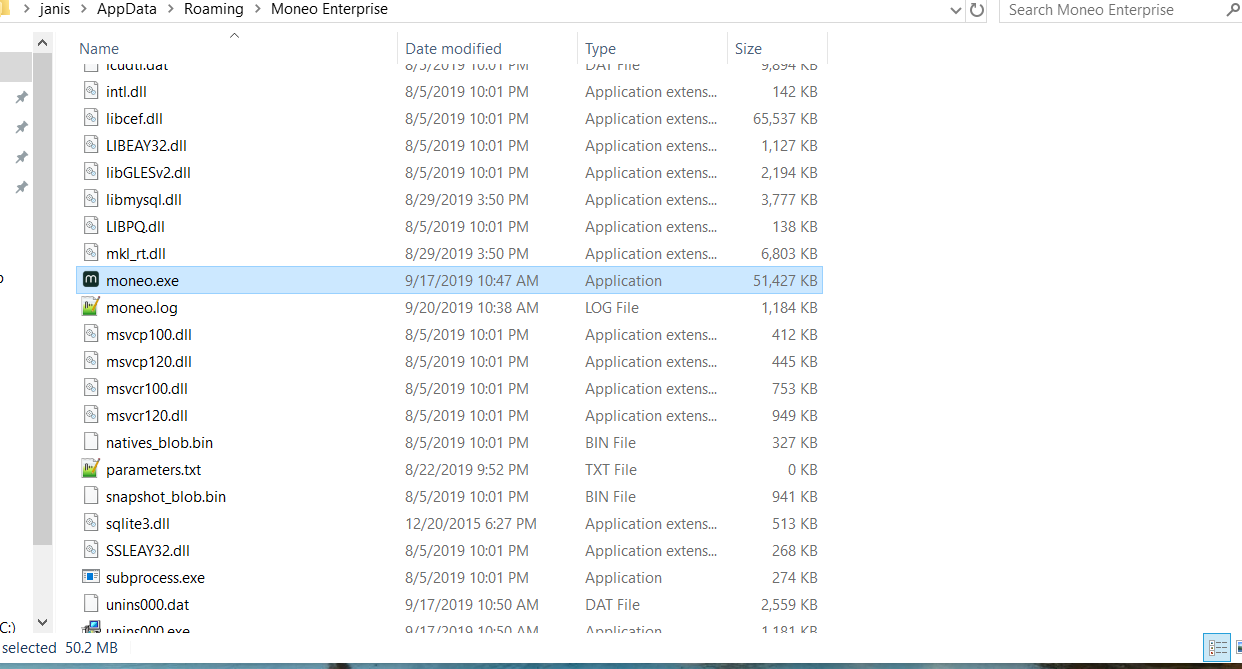Click the libcef.dll file icon
Screen dimensions: 1242x669
click(91, 119)
